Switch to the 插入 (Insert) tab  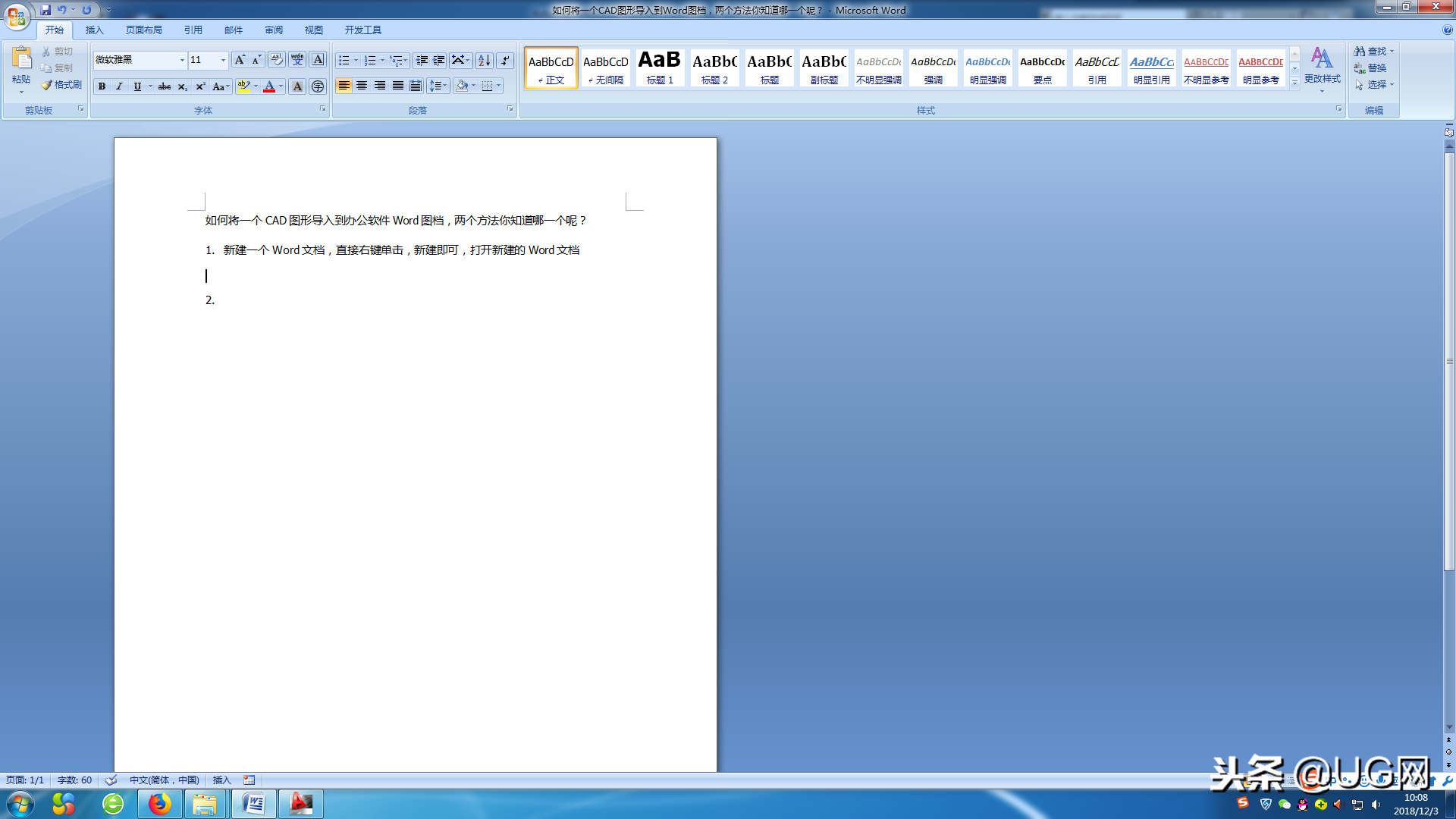click(x=94, y=30)
